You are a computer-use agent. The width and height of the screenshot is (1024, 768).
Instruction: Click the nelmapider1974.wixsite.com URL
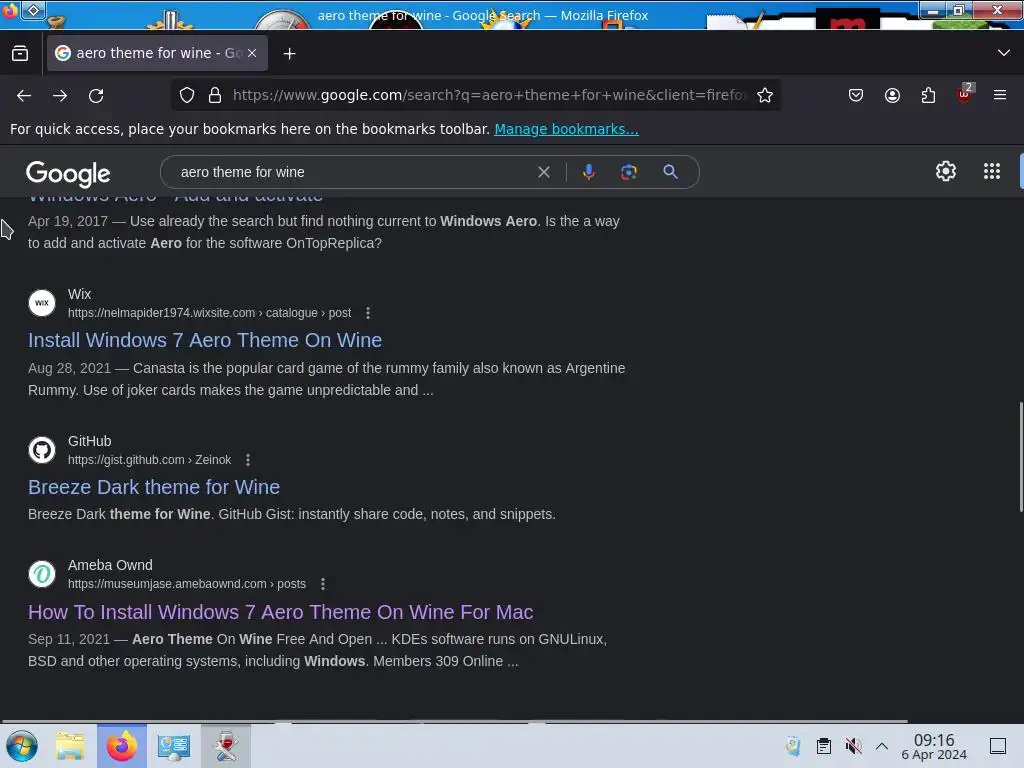click(x=210, y=313)
